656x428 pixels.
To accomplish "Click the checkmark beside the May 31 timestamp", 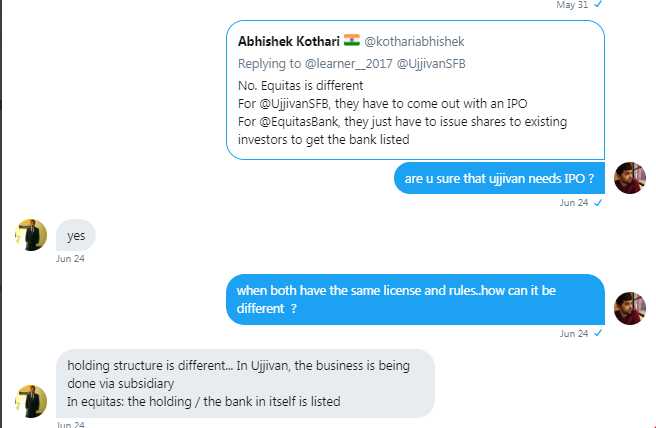I will (x=598, y=4).
